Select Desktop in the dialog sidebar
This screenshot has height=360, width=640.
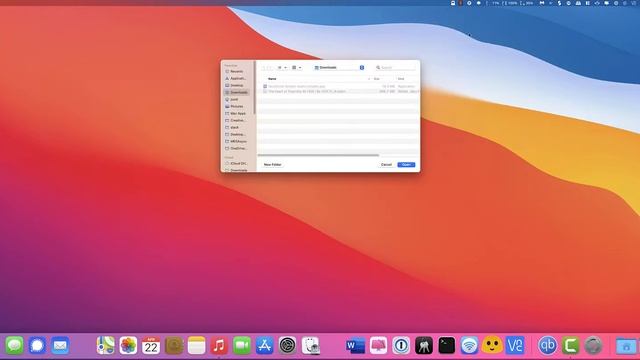tap(236, 85)
